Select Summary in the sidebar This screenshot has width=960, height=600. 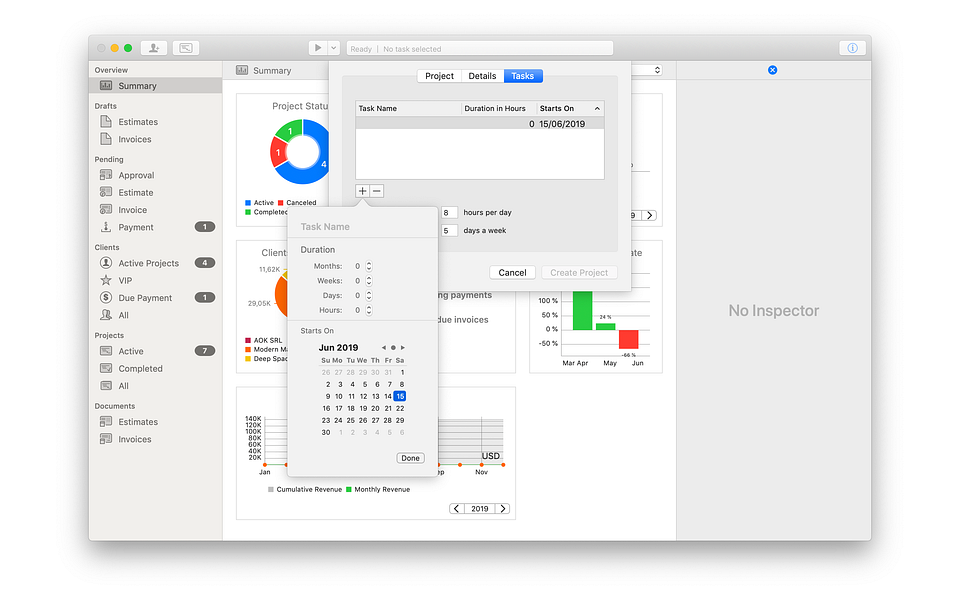click(156, 86)
